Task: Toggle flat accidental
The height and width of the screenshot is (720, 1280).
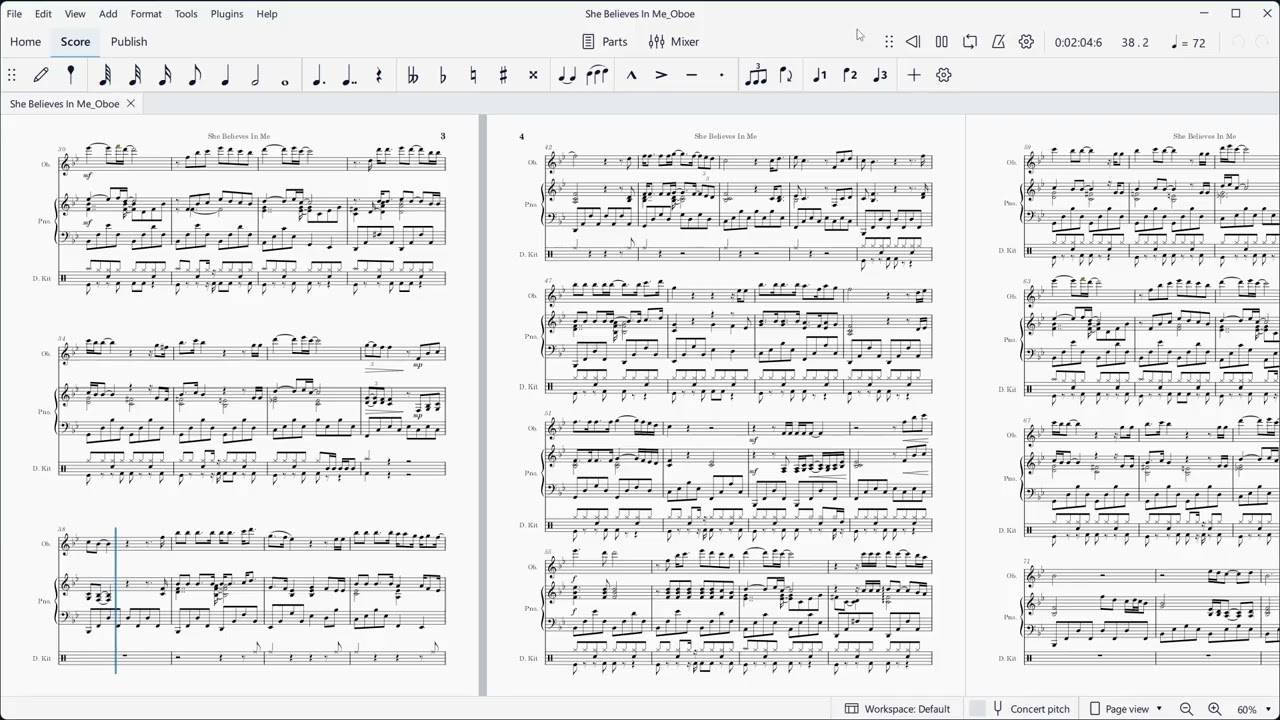Action: 442,75
